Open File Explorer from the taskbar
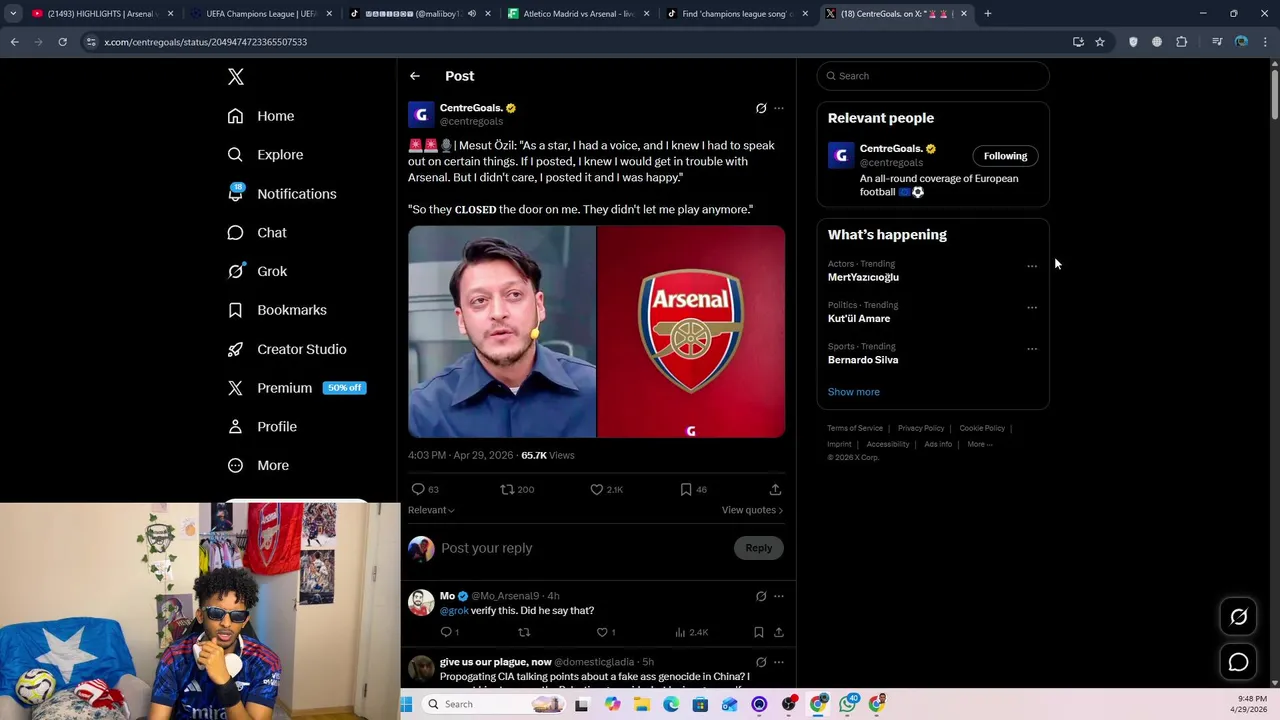 click(x=642, y=704)
